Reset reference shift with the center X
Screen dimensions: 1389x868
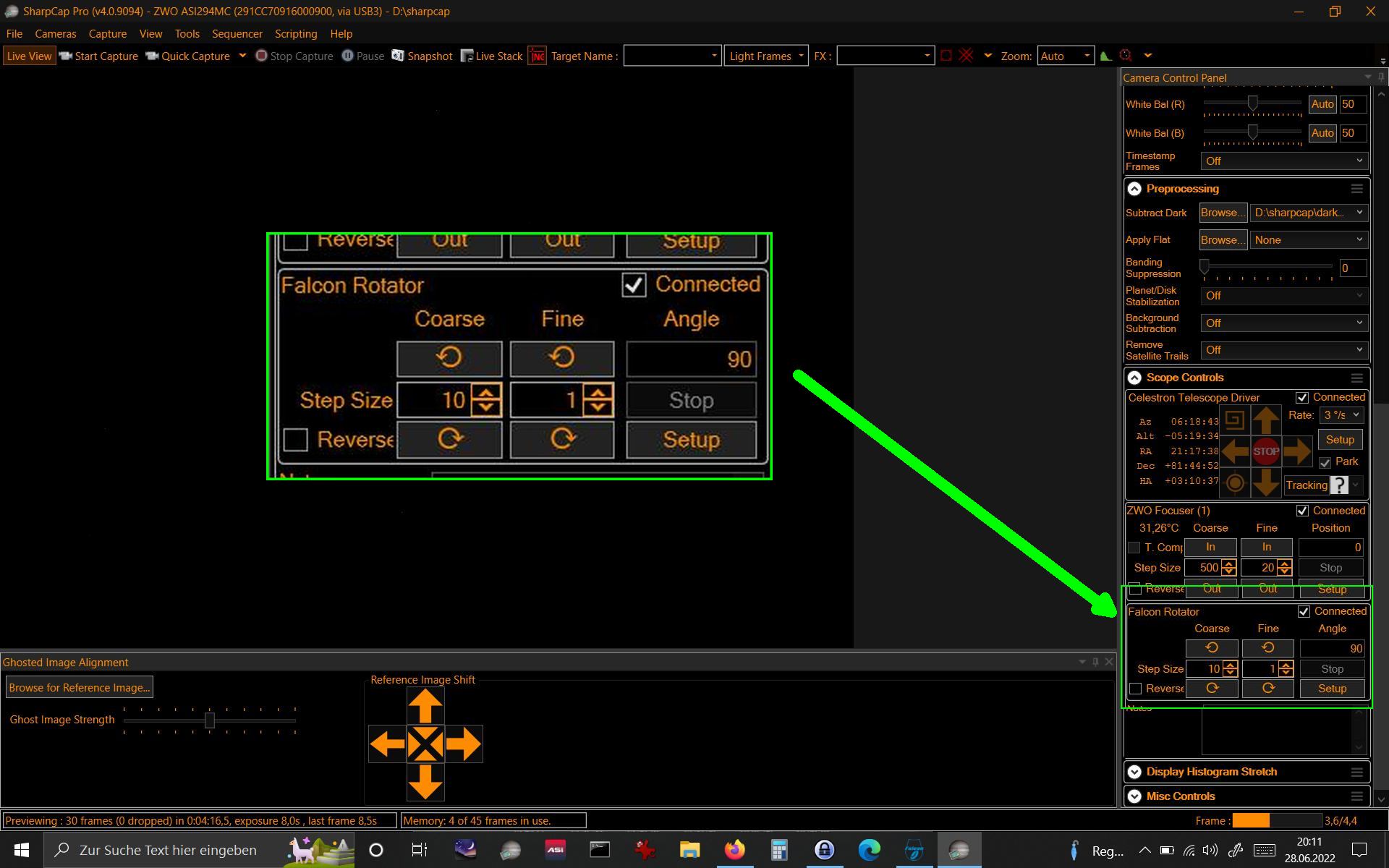425,744
